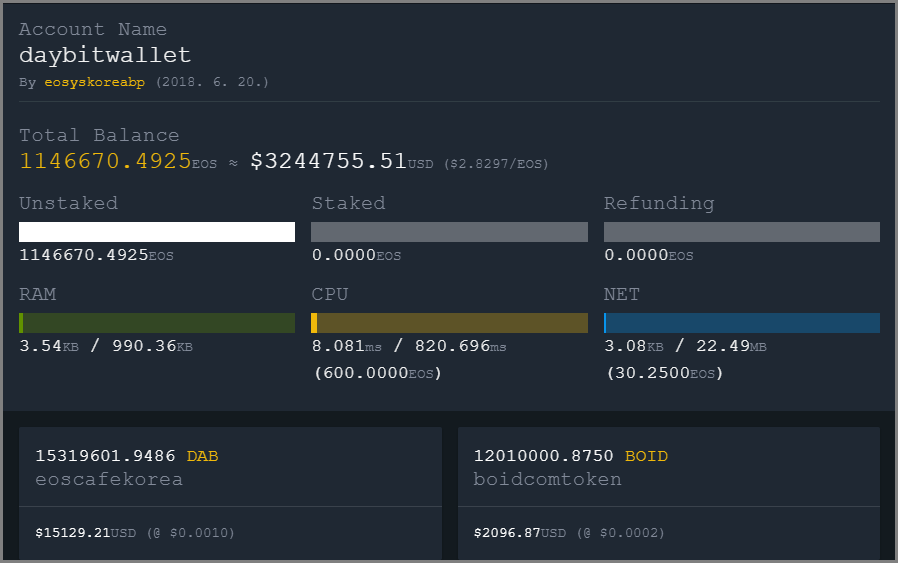Open the DAB token name
Screen dimensions: 898x563
pyautogui.click(x=202, y=456)
